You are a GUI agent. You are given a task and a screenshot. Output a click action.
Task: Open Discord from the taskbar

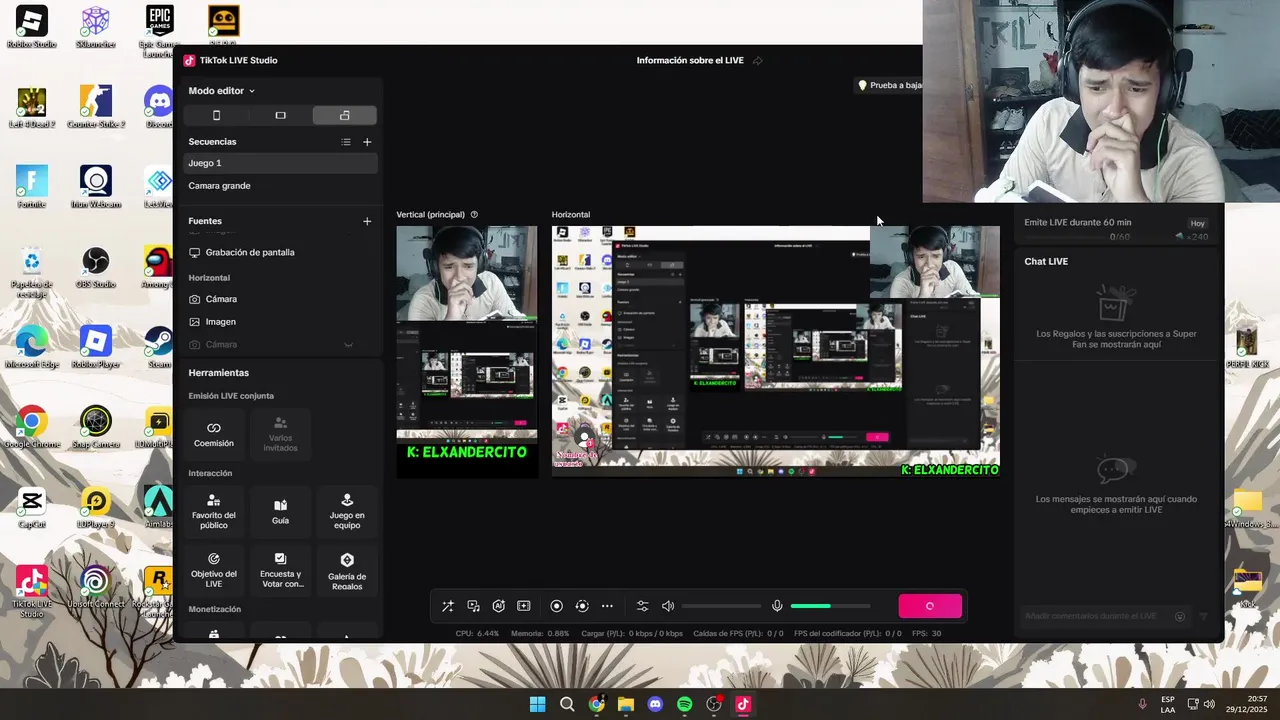coord(655,704)
